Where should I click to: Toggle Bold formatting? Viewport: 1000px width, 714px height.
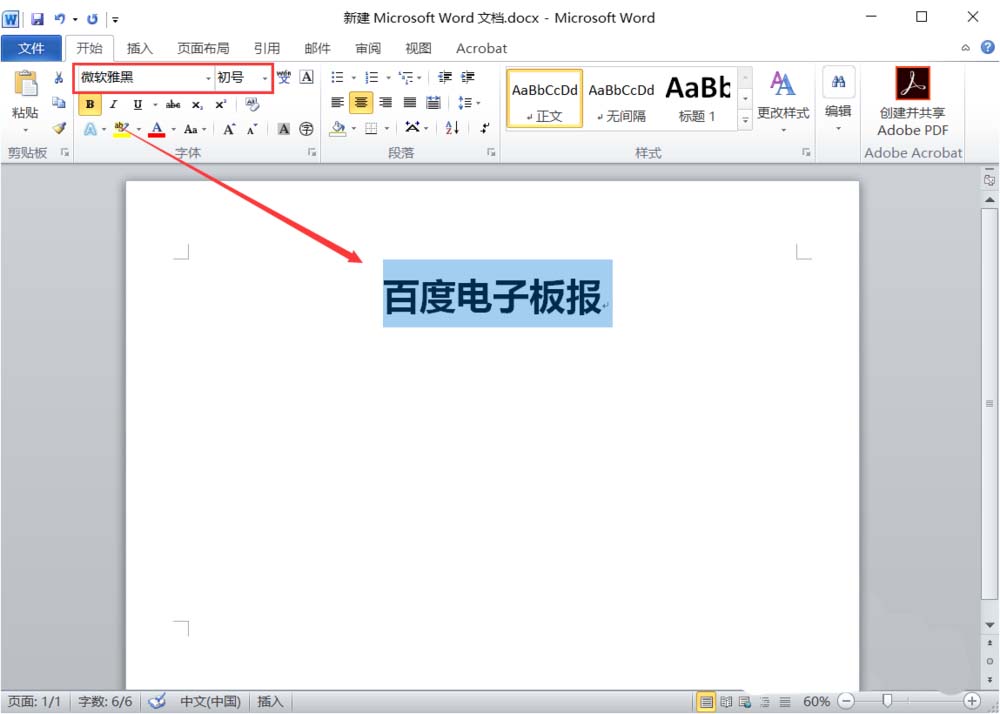(x=90, y=105)
